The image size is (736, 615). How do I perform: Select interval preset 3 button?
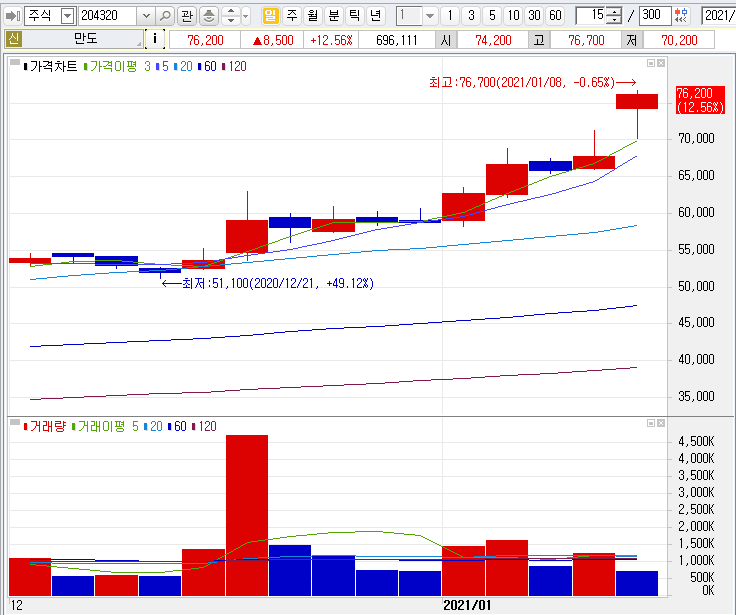[x=471, y=16]
